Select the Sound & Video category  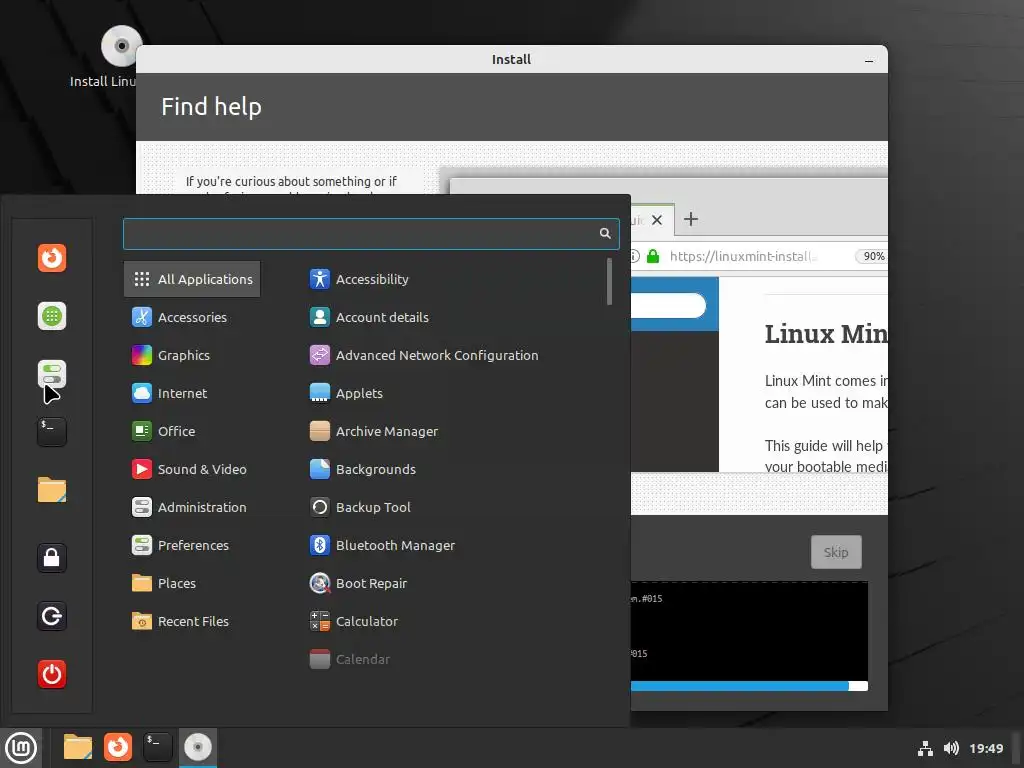[192, 469]
